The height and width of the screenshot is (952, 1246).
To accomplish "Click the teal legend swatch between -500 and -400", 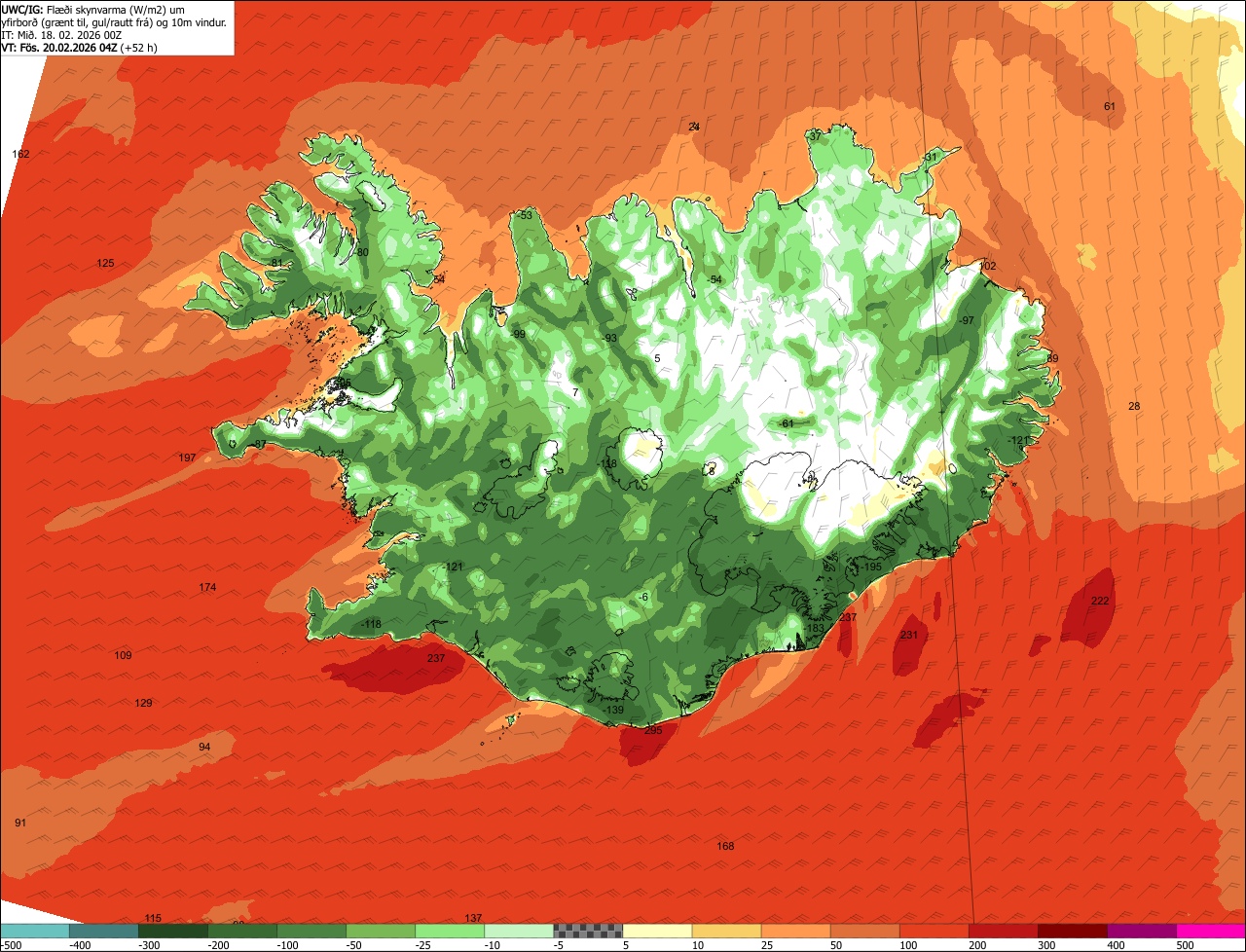I will point(35,931).
